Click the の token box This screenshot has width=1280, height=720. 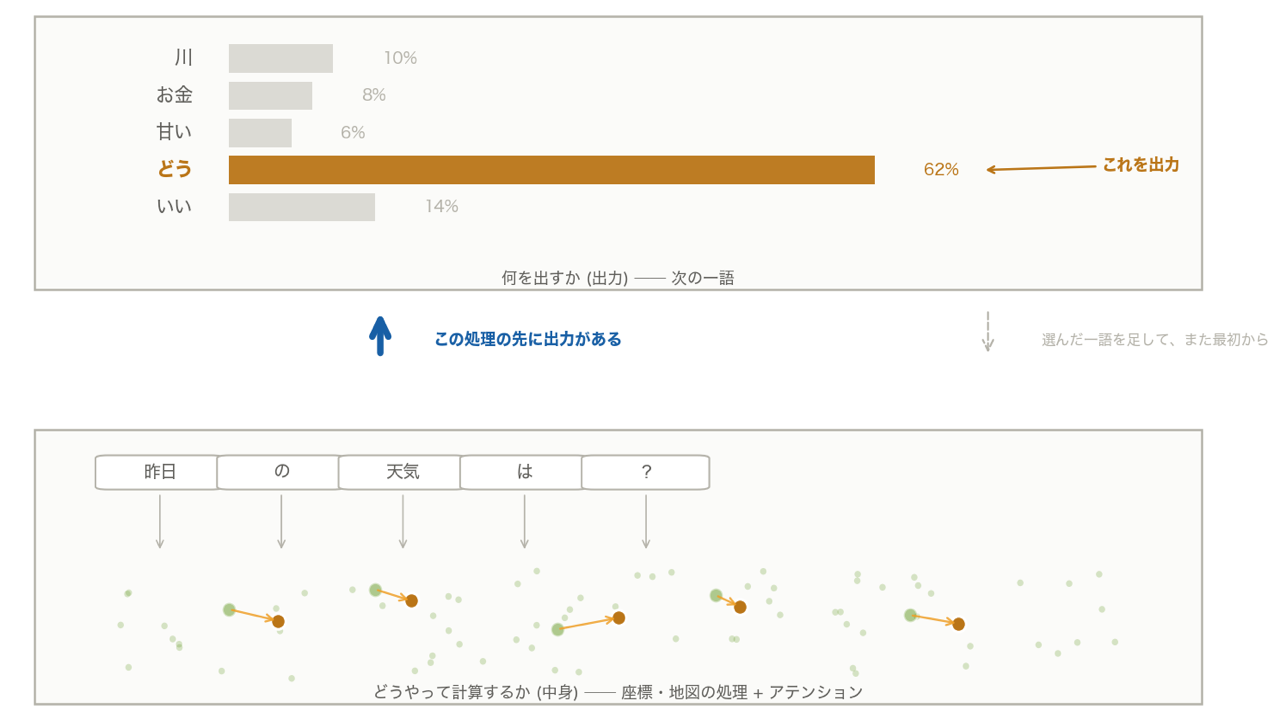click(281, 472)
